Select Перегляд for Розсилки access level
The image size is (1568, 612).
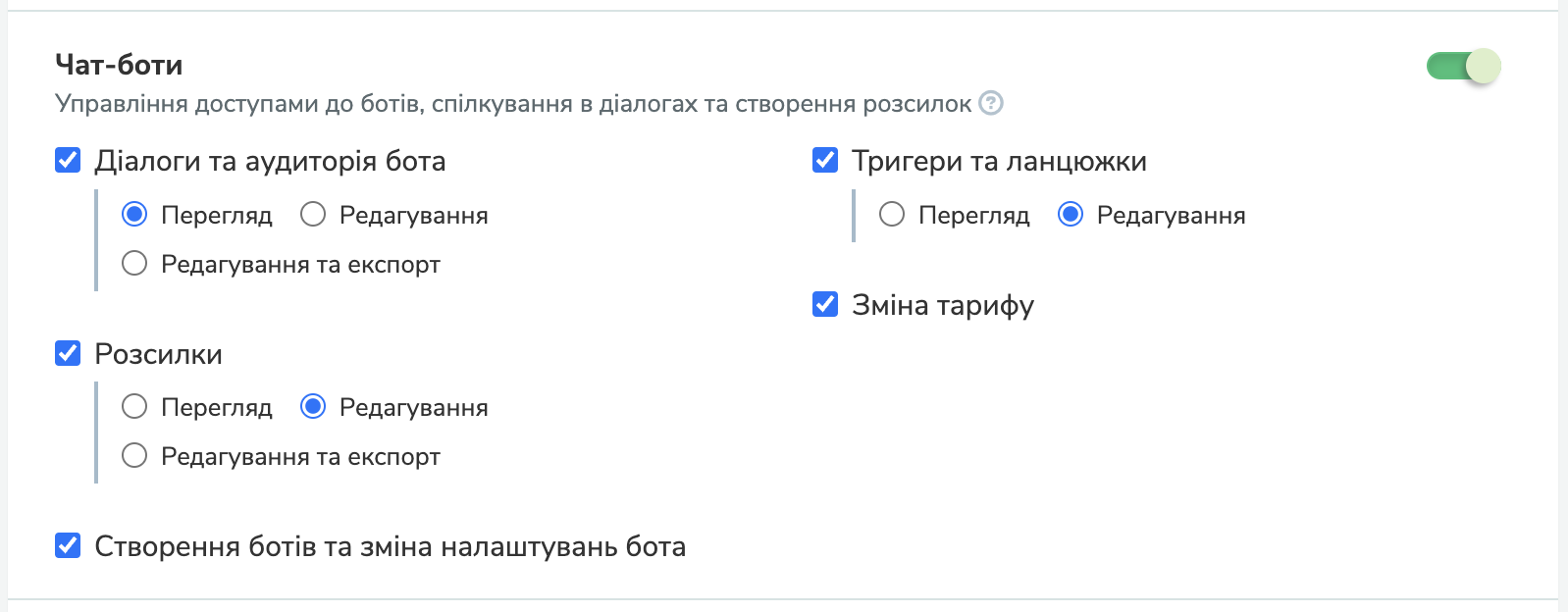coord(134,406)
